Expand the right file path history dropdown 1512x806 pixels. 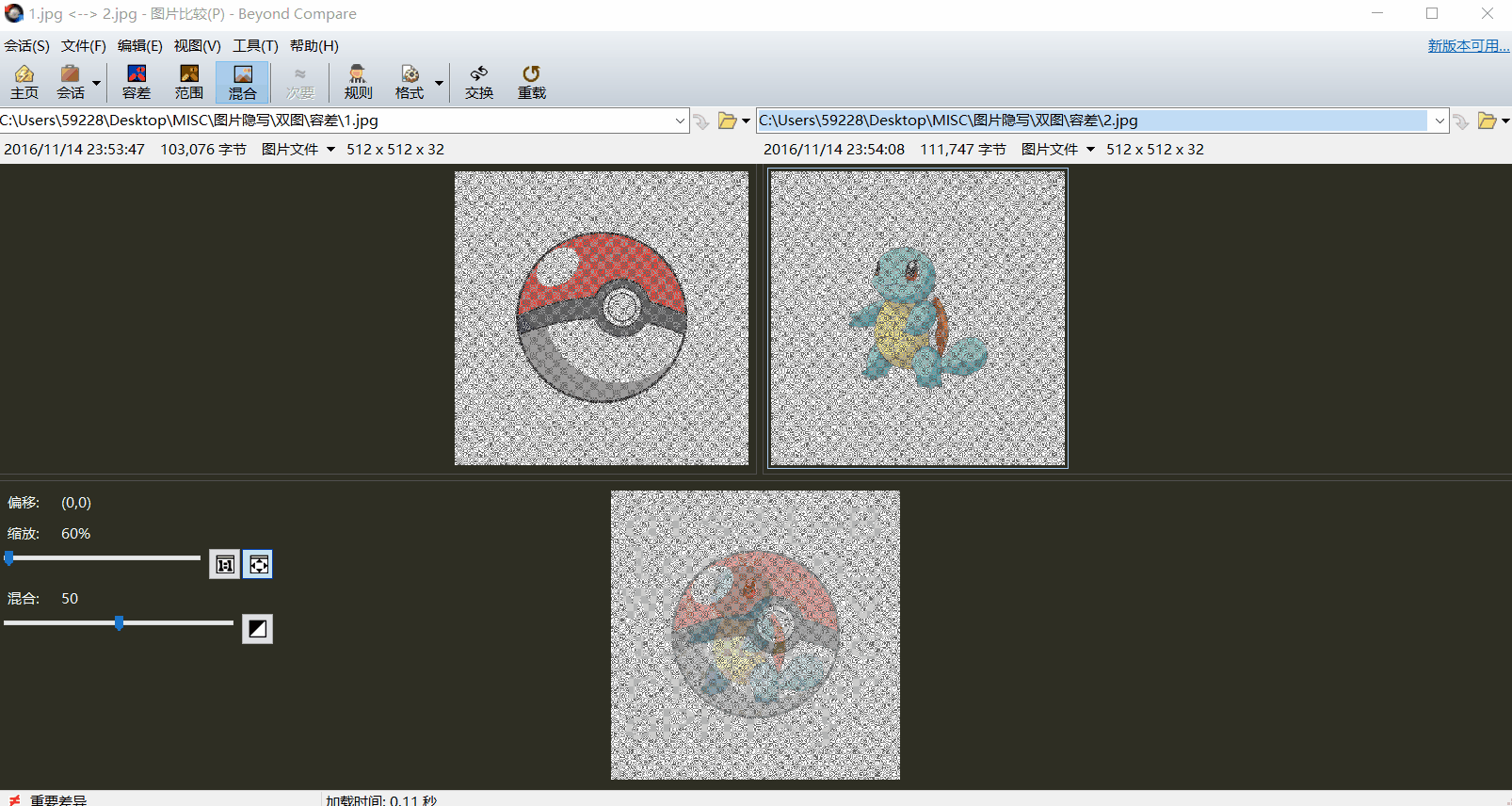click(x=1439, y=121)
